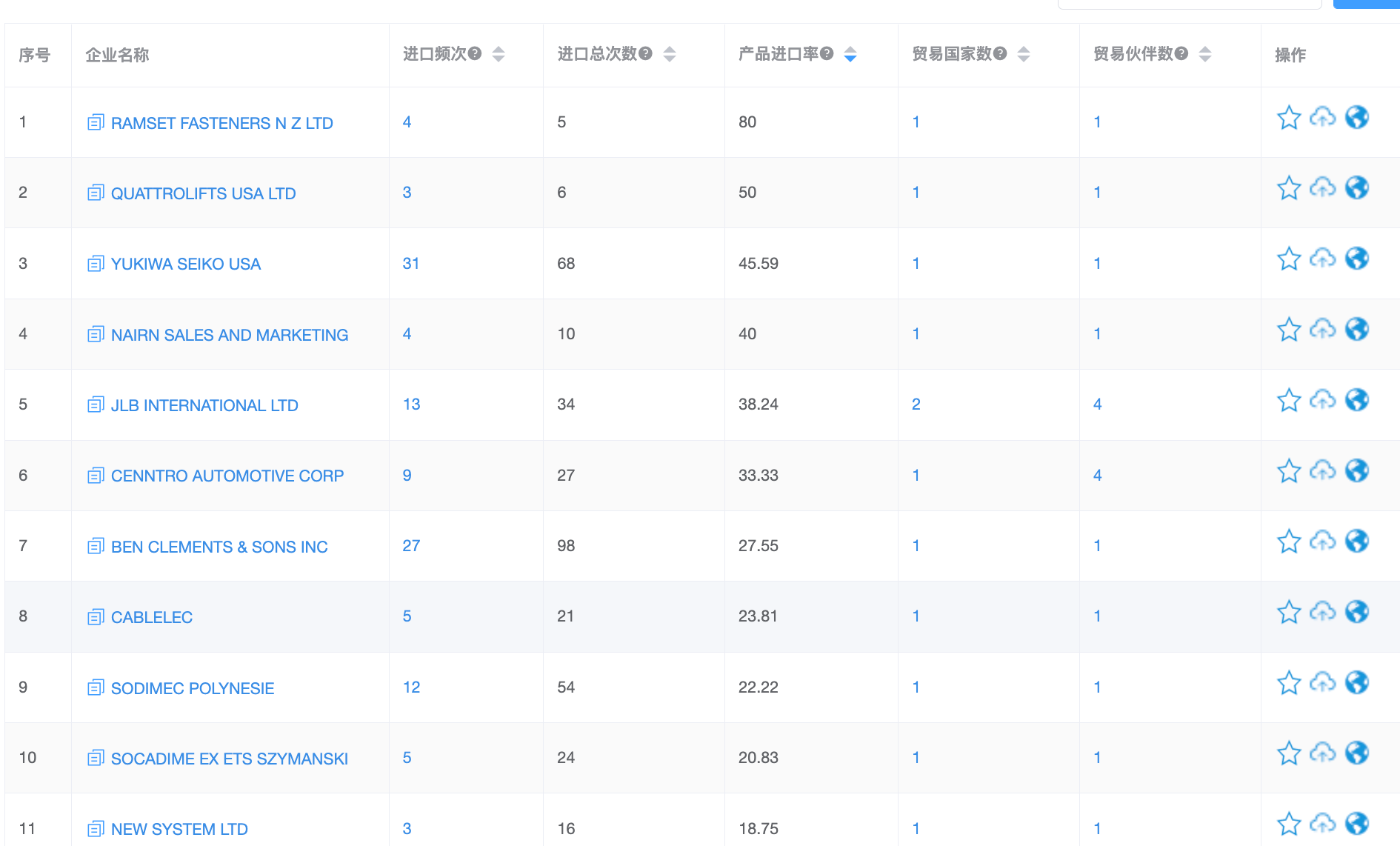Viewport: 1400px width, 846px height.
Task: Open globe icon for SOCADIME row
Action: pos(1357,753)
